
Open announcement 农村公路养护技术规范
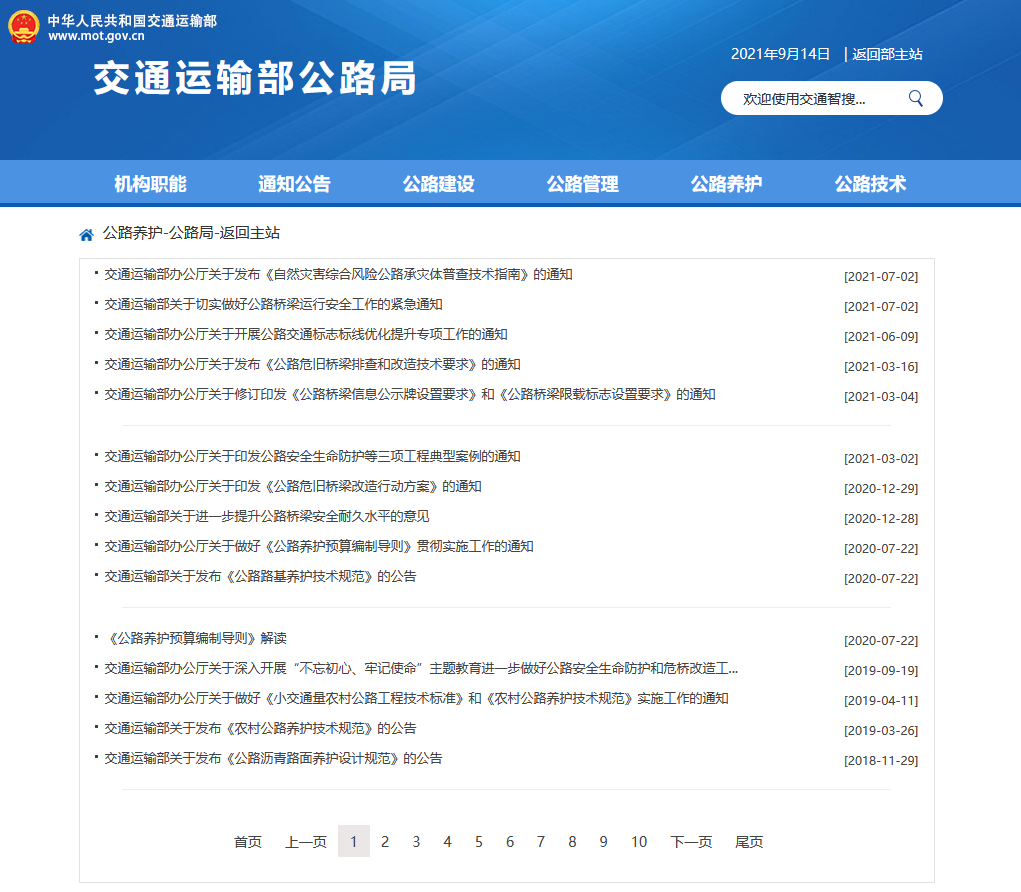pos(260,728)
